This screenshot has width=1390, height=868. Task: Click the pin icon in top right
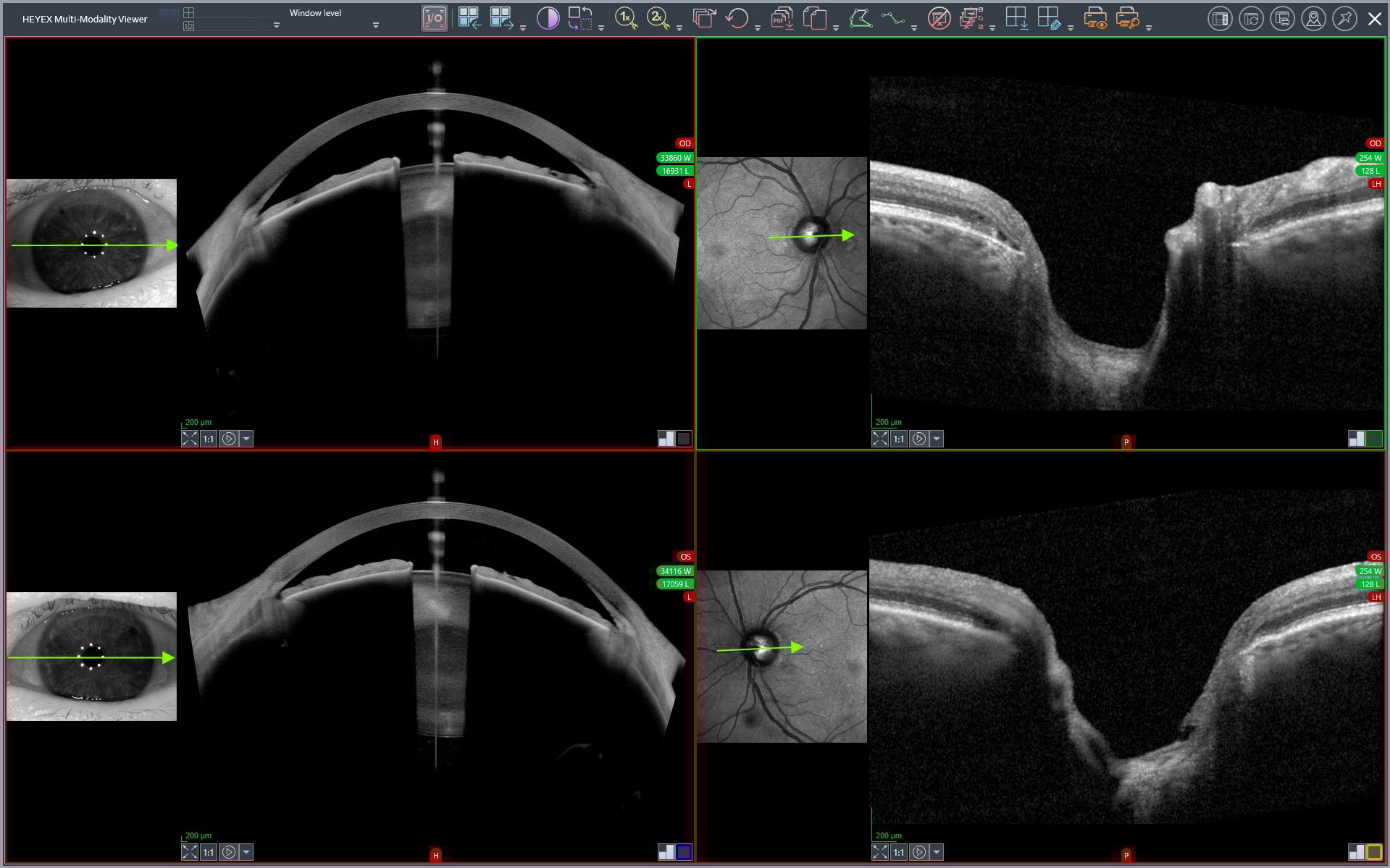click(1344, 19)
